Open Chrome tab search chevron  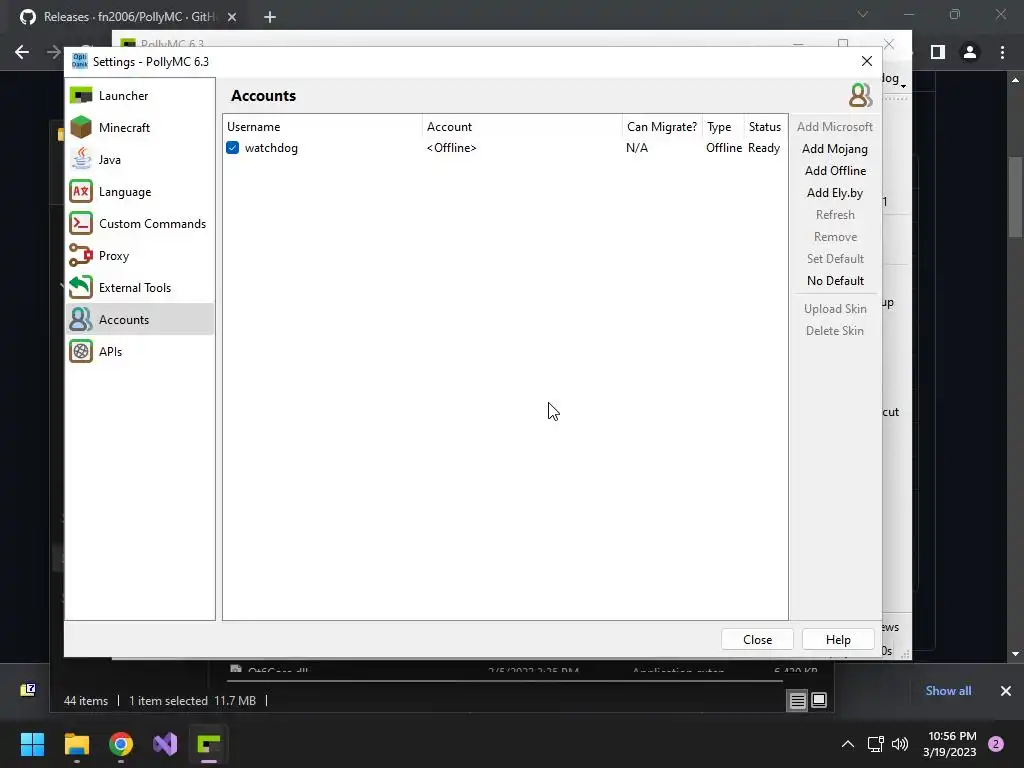click(x=863, y=14)
